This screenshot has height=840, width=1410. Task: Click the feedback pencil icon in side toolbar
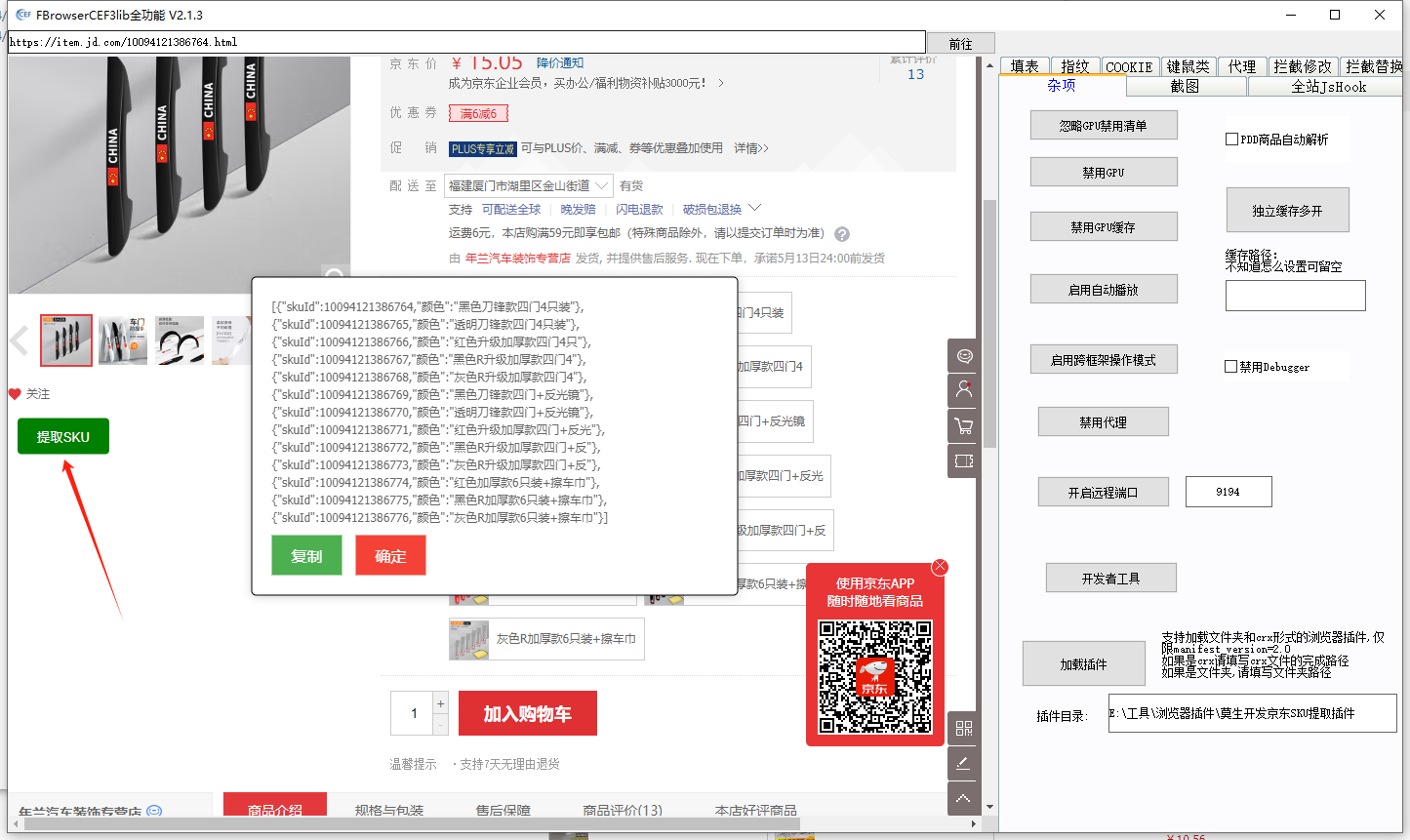click(x=964, y=763)
